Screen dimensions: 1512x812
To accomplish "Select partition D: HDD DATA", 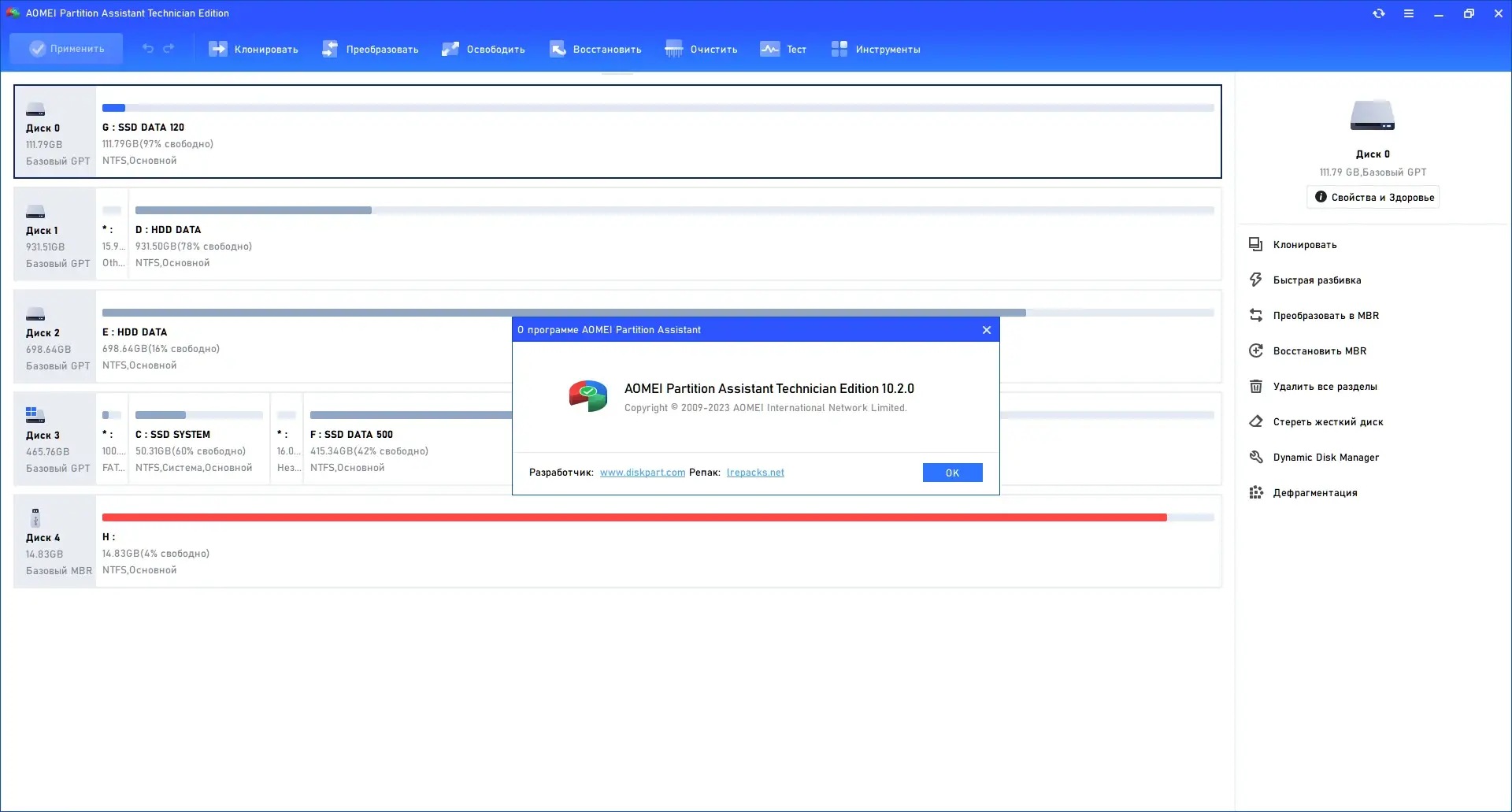I will click(x=674, y=234).
